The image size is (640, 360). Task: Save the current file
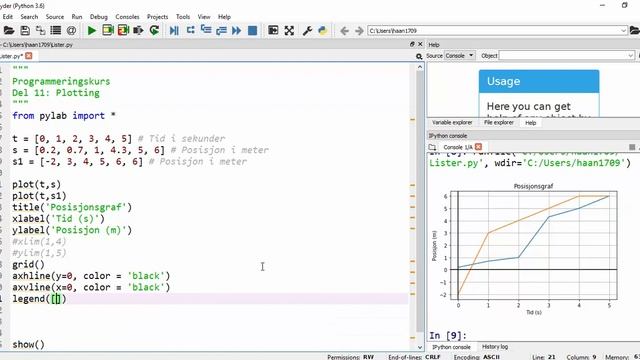click(25, 31)
